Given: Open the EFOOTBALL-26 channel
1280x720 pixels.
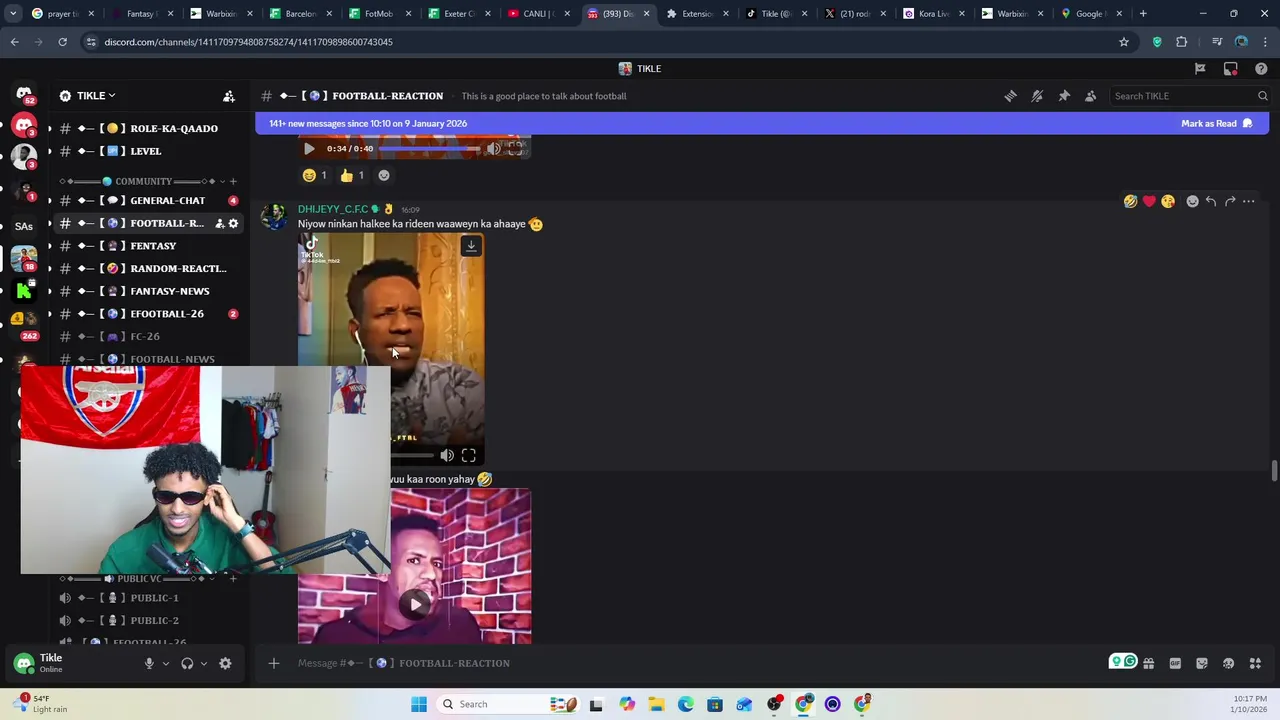Looking at the screenshot, I should pyautogui.click(x=148, y=314).
